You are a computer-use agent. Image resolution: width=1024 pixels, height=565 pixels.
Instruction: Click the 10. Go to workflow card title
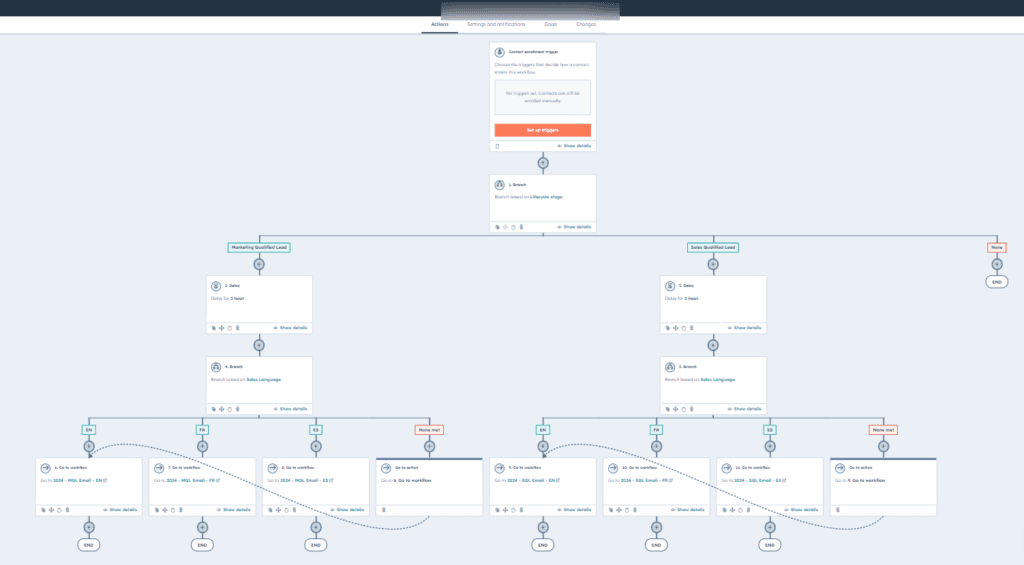point(639,468)
